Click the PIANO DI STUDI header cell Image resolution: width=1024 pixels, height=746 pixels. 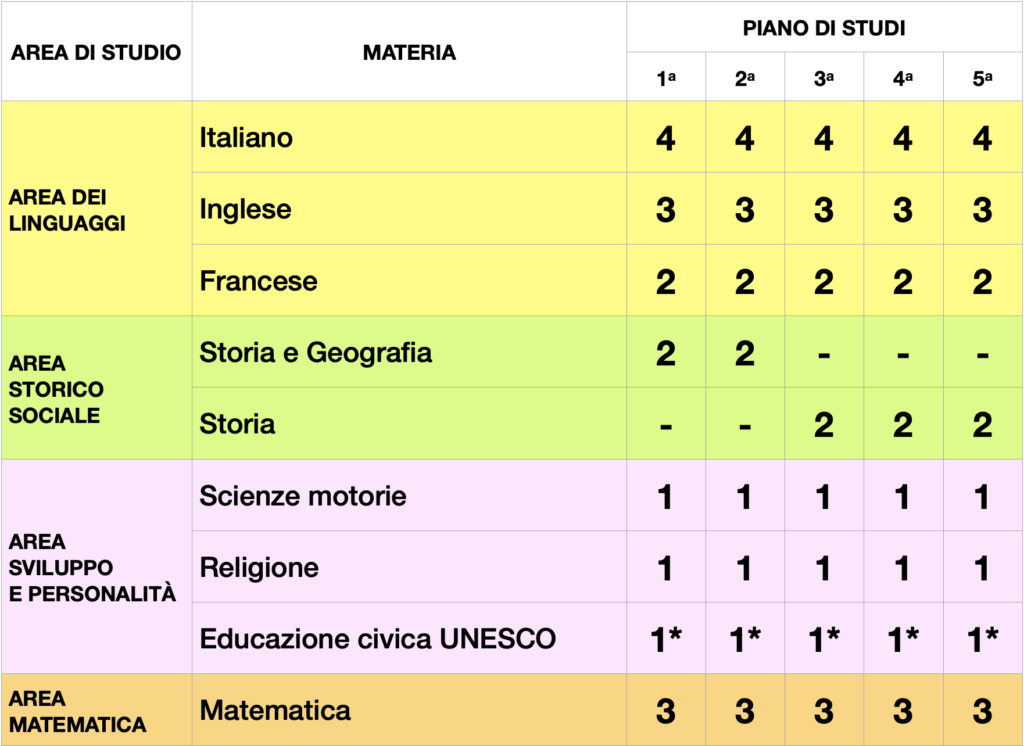pyautogui.click(x=824, y=27)
